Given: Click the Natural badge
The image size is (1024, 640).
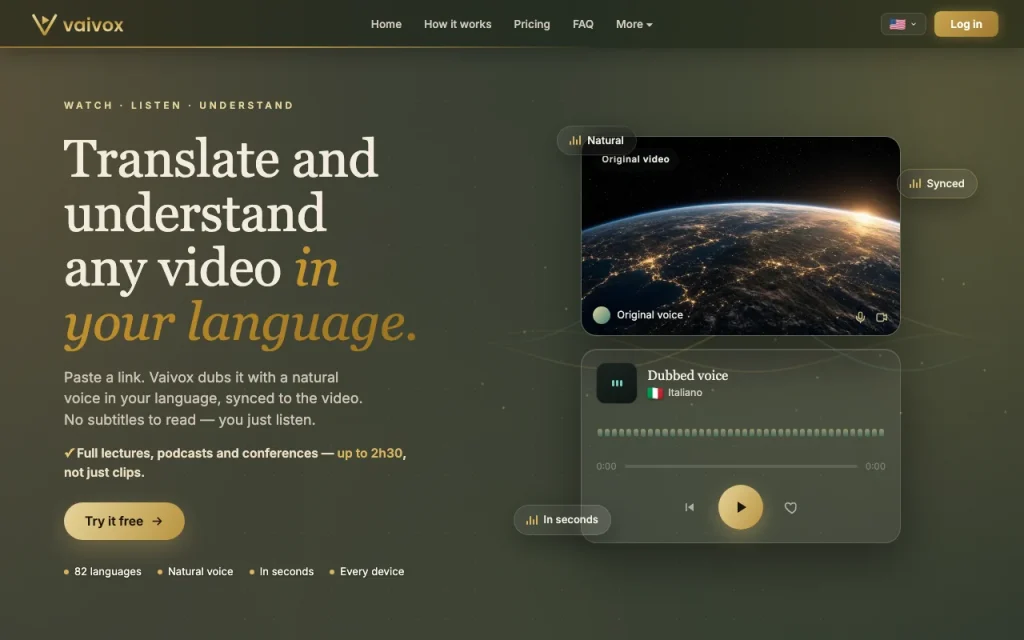Looking at the screenshot, I should coord(596,140).
